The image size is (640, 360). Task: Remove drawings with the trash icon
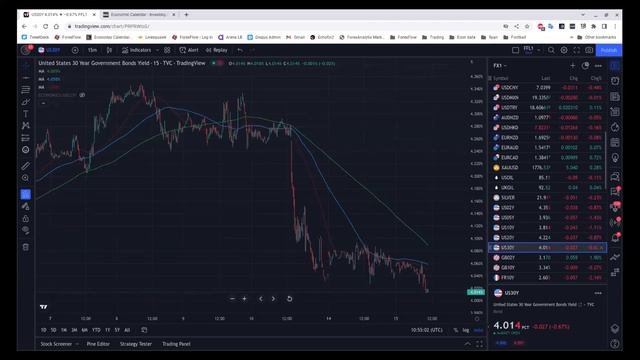(26, 247)
